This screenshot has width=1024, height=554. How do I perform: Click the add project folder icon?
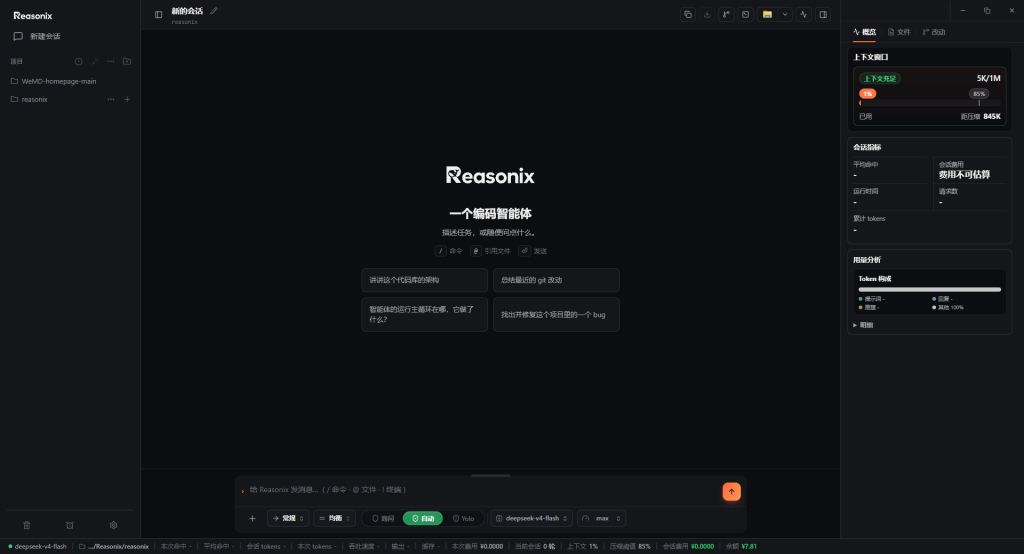point(127,61)
